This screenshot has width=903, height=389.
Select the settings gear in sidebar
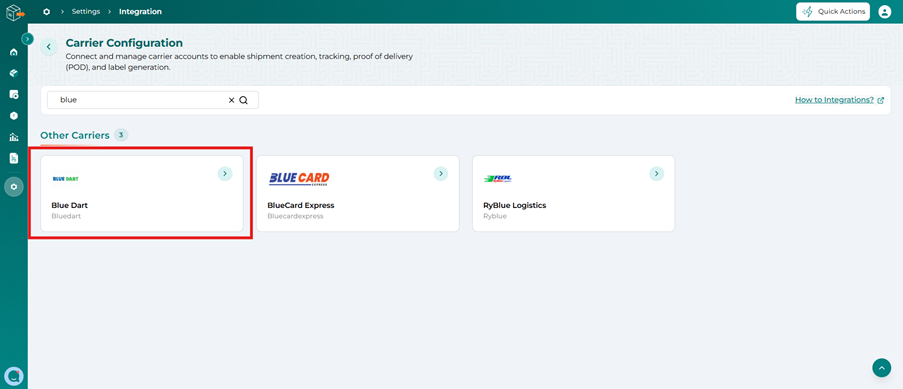14,187
